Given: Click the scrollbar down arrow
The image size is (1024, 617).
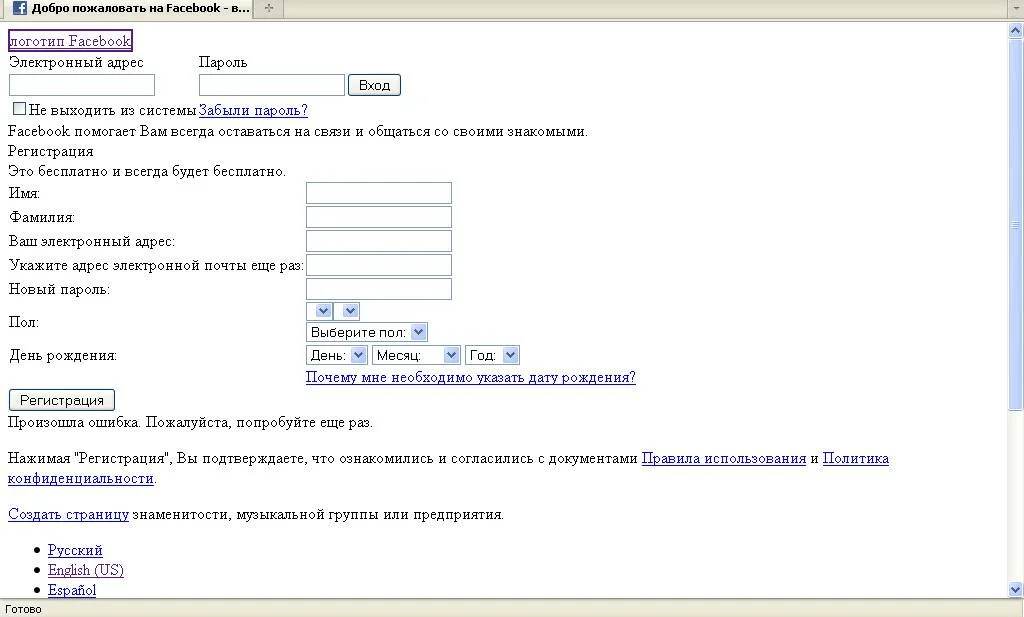Looking at the screenshot, I should [1016, 590].
